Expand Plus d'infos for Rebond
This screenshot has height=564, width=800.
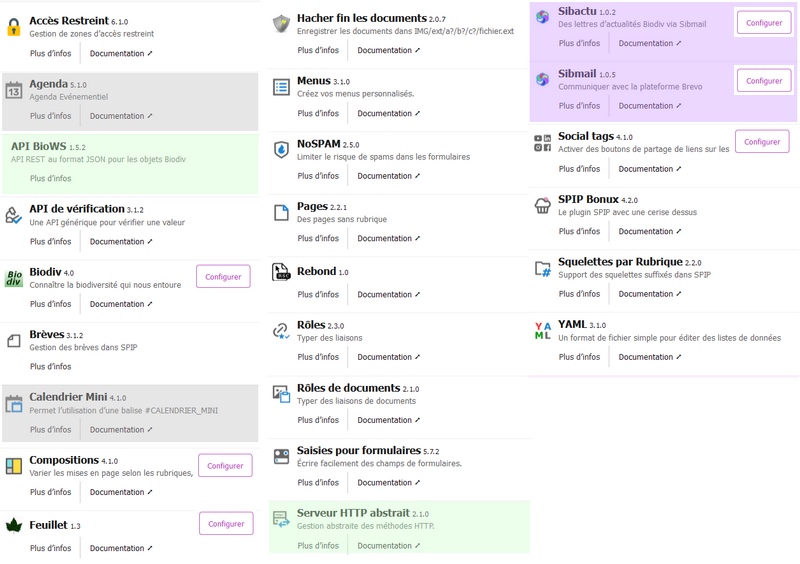[318, 295]
